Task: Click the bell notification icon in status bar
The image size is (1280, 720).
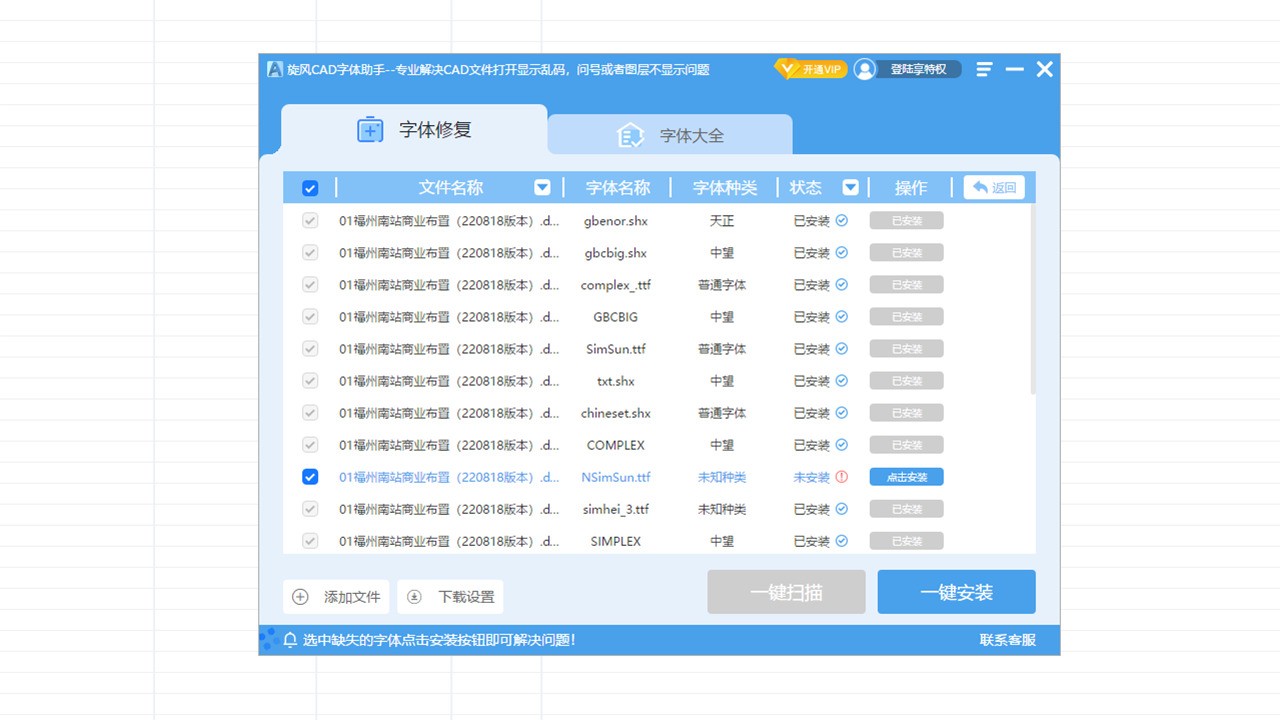Action: [290, 640]
